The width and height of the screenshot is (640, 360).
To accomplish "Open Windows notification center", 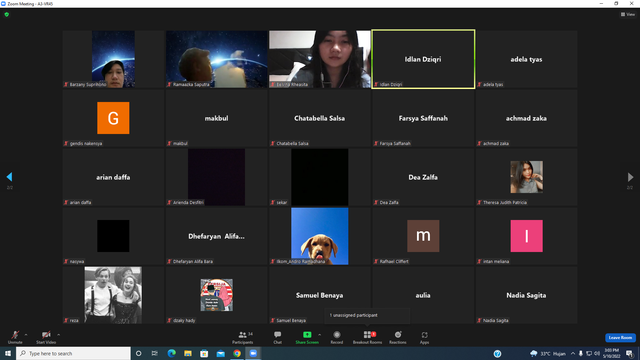I will click(x=629, y=353).
